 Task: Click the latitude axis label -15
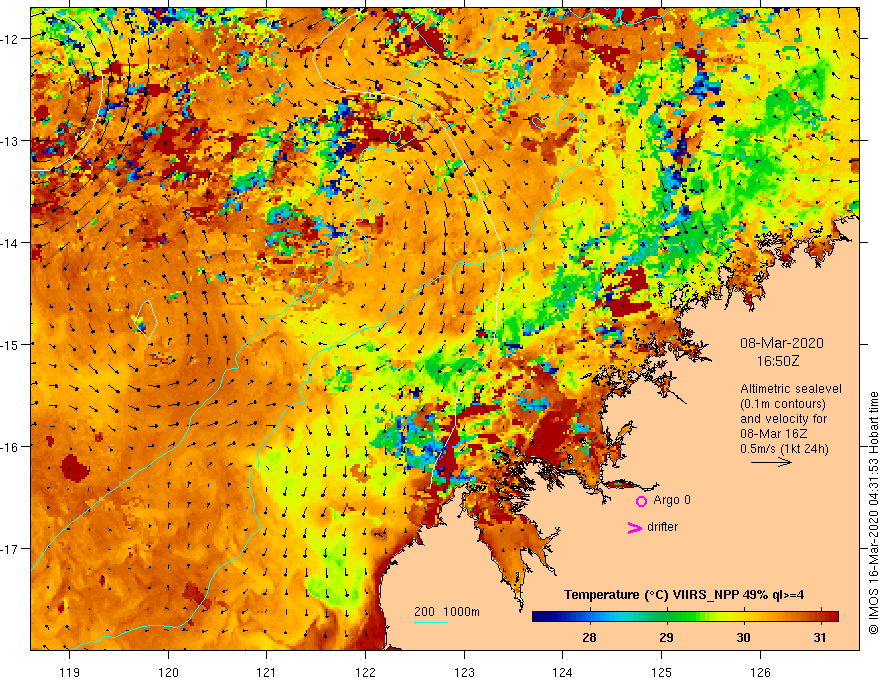(11, 344)
